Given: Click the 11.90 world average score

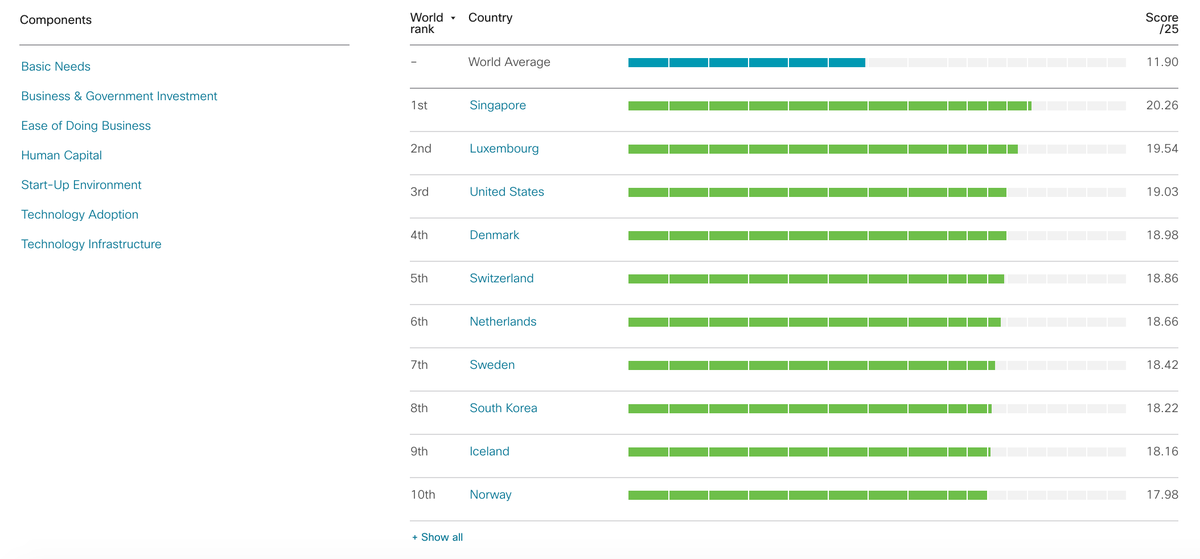Looking at the screenshot, I should coord(1162,62).
